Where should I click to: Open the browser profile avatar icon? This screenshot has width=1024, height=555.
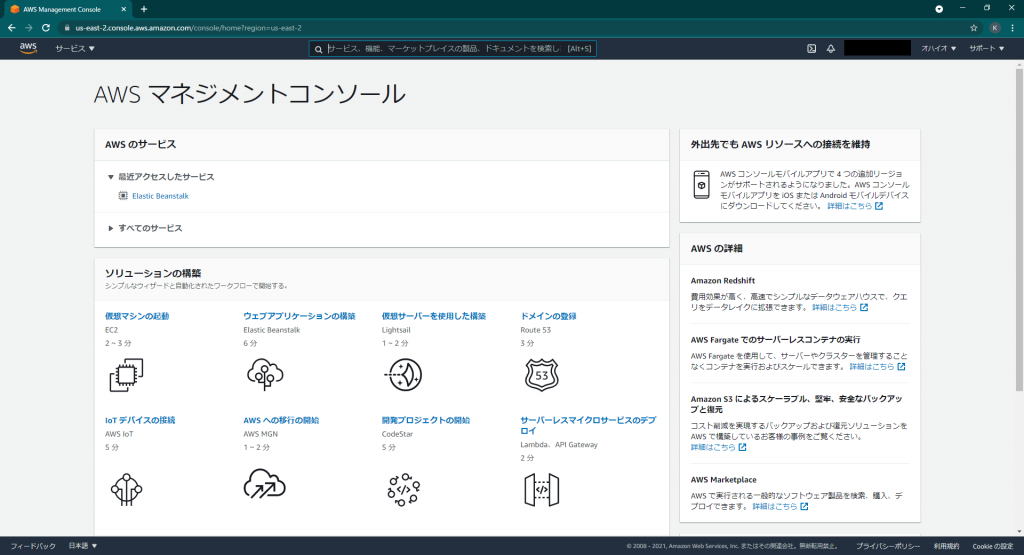click(x=995, y=28)
